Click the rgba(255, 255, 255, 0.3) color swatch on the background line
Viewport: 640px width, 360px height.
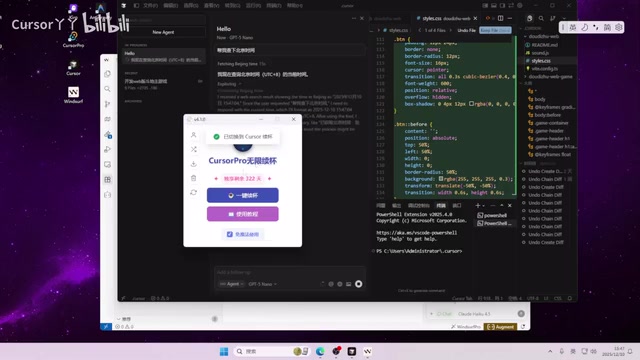(441, 179)
